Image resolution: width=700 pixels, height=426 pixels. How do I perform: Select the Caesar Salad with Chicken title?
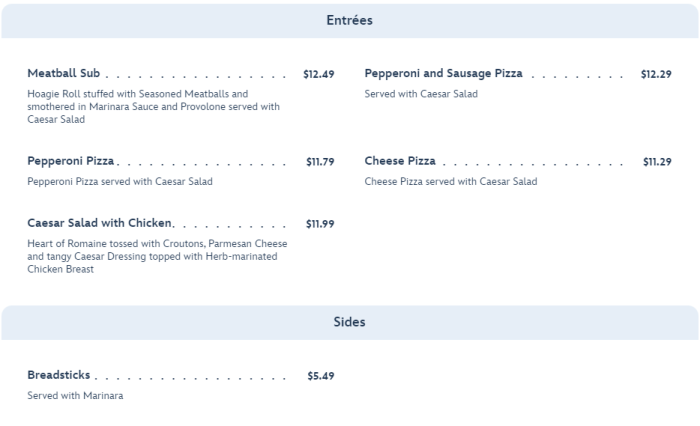100,223
